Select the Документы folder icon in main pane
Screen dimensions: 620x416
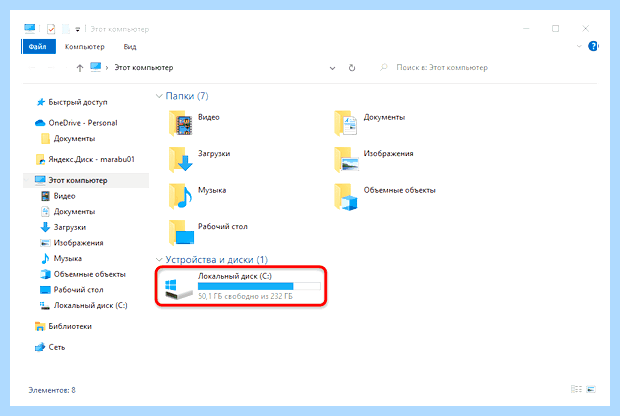point(346,124)
